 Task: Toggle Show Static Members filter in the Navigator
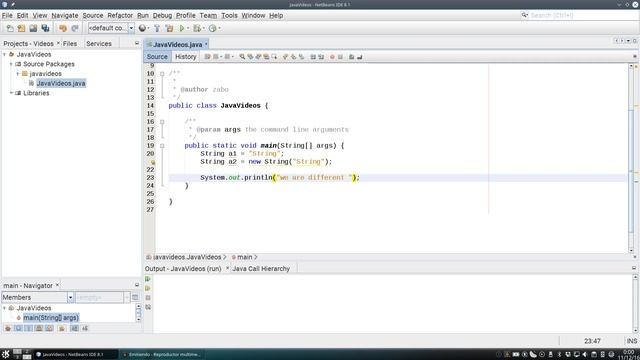tap(28, 328)
